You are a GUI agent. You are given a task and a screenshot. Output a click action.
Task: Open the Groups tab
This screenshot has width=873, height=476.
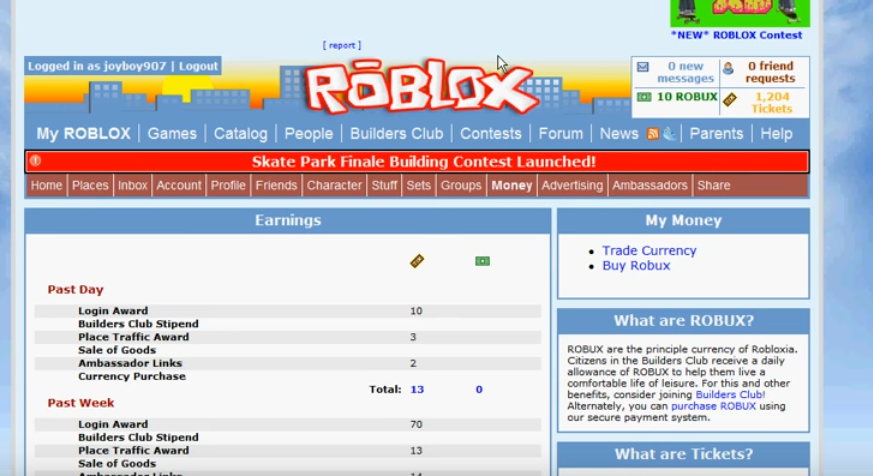461,185
